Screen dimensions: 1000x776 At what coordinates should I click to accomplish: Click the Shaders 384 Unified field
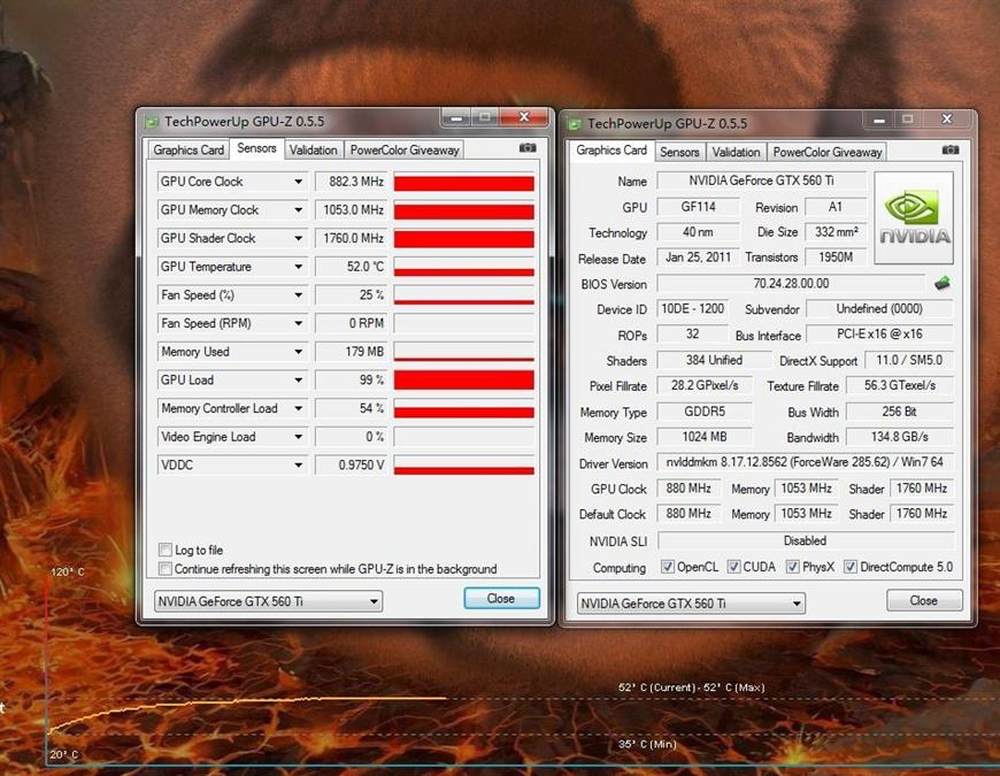pyautogui.click(x=714, y=360)
